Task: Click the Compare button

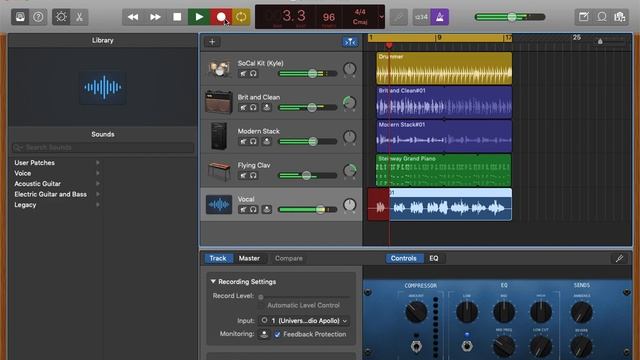Action: pos(289,258)
